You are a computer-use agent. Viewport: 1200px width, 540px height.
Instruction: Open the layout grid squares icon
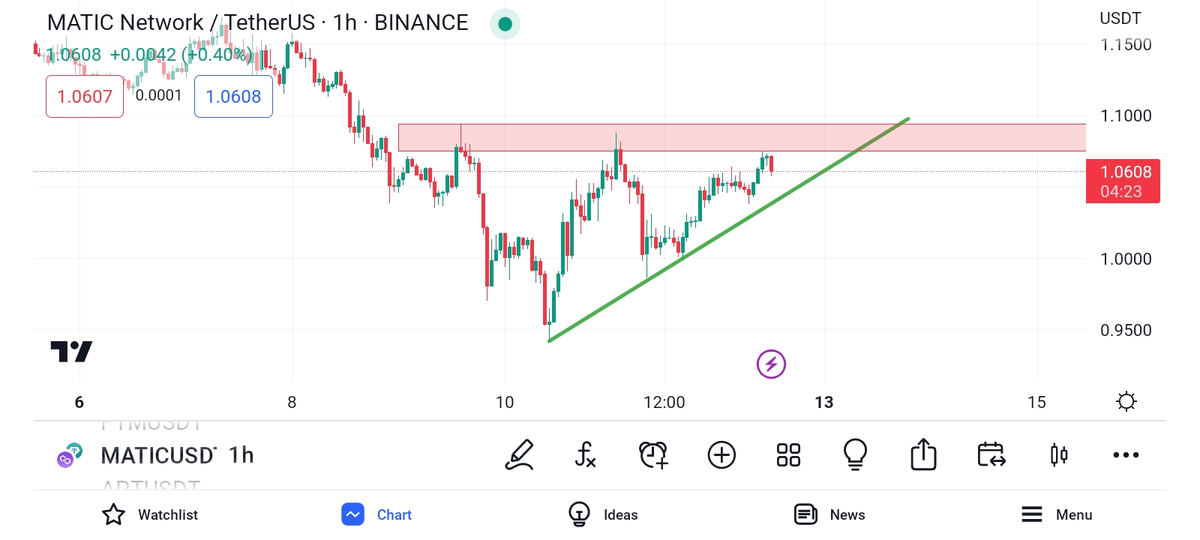coord(788,455)
